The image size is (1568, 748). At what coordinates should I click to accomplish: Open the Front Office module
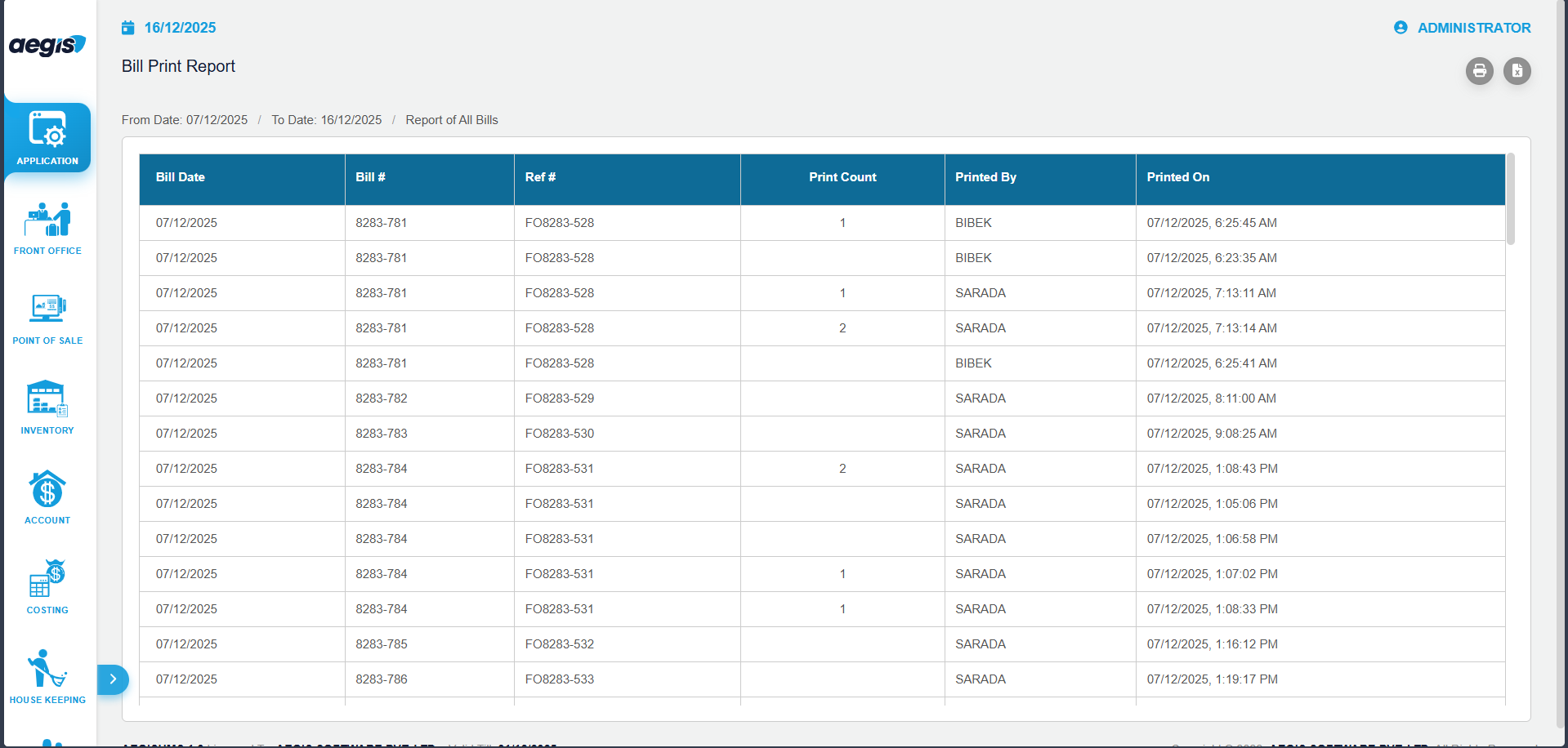(47, 228)
